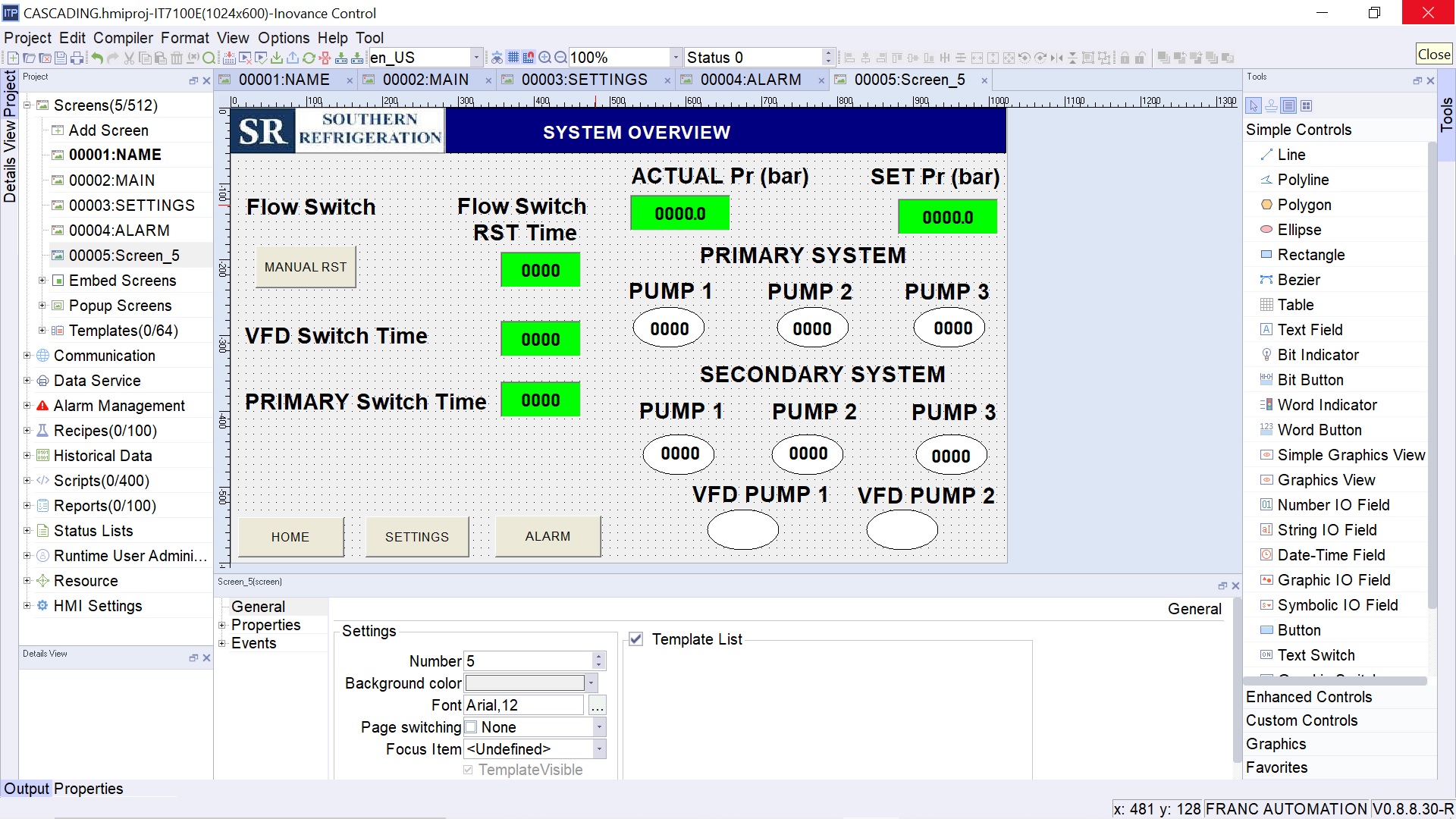Image resolution: width=1456 pixels, height=819 pixels.
Task: Click the MANUAL RST button on canvas
Action: coord(306,267)
